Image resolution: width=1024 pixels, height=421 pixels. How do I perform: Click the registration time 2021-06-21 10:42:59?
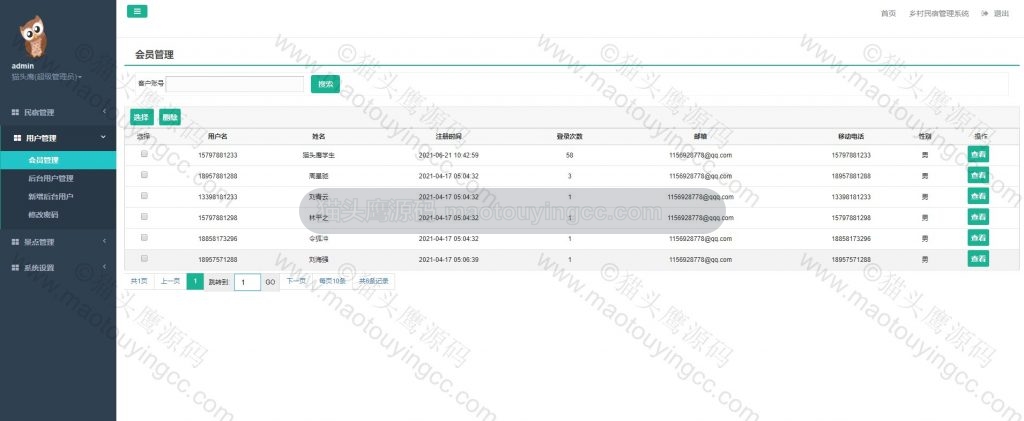449,155
